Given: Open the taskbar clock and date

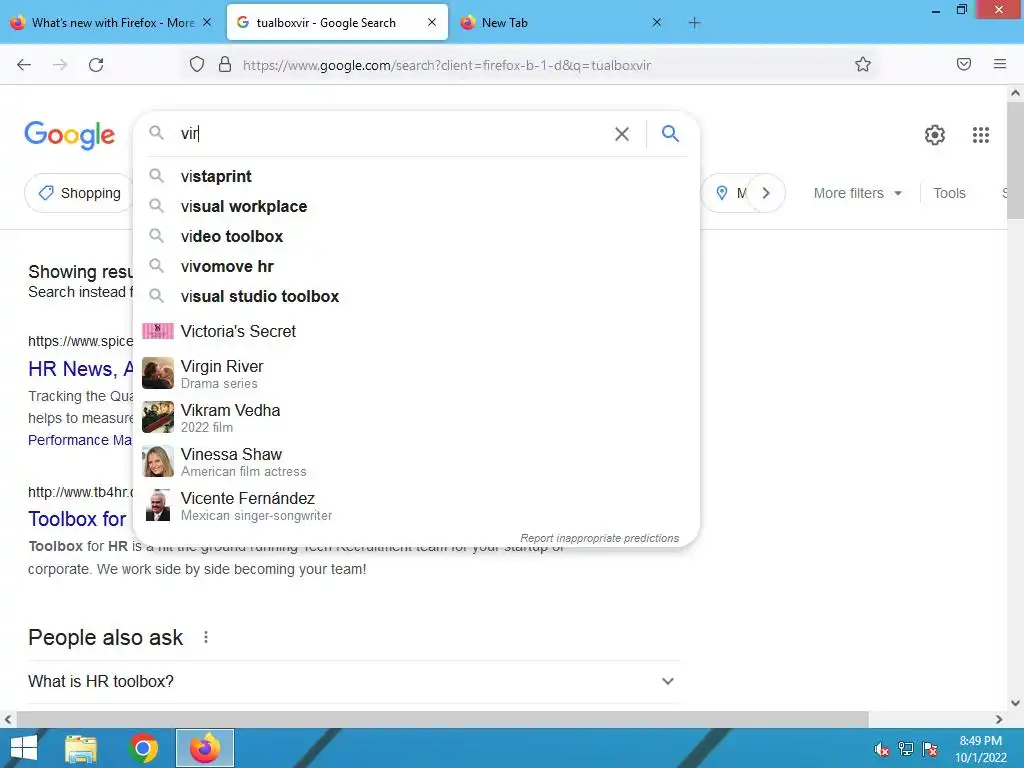Looking at the screenshot, I should coord(980,749).
